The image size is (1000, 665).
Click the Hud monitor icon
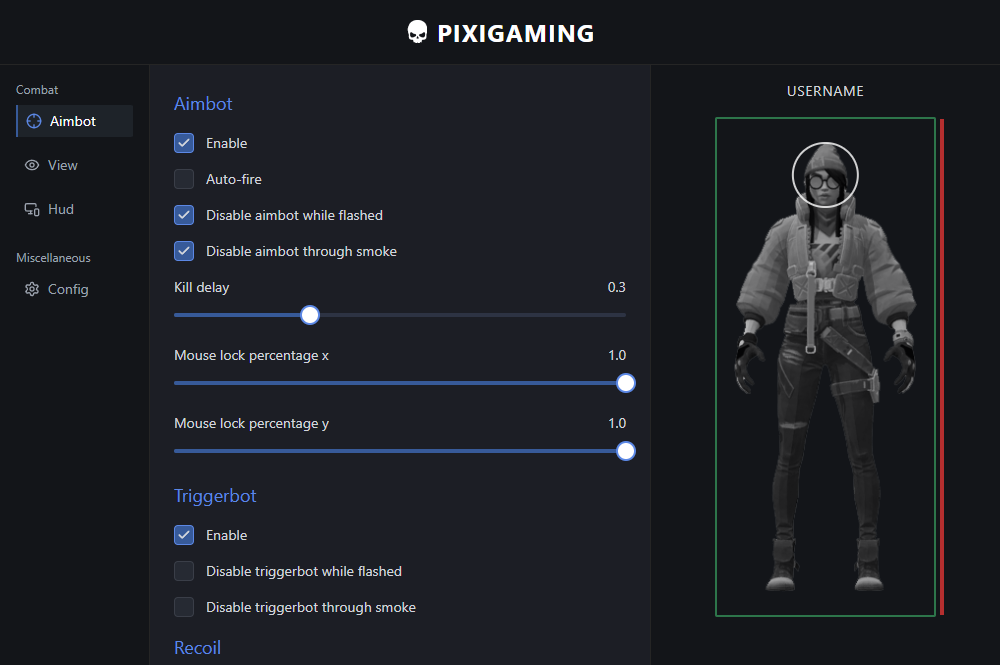click(32, 209)
